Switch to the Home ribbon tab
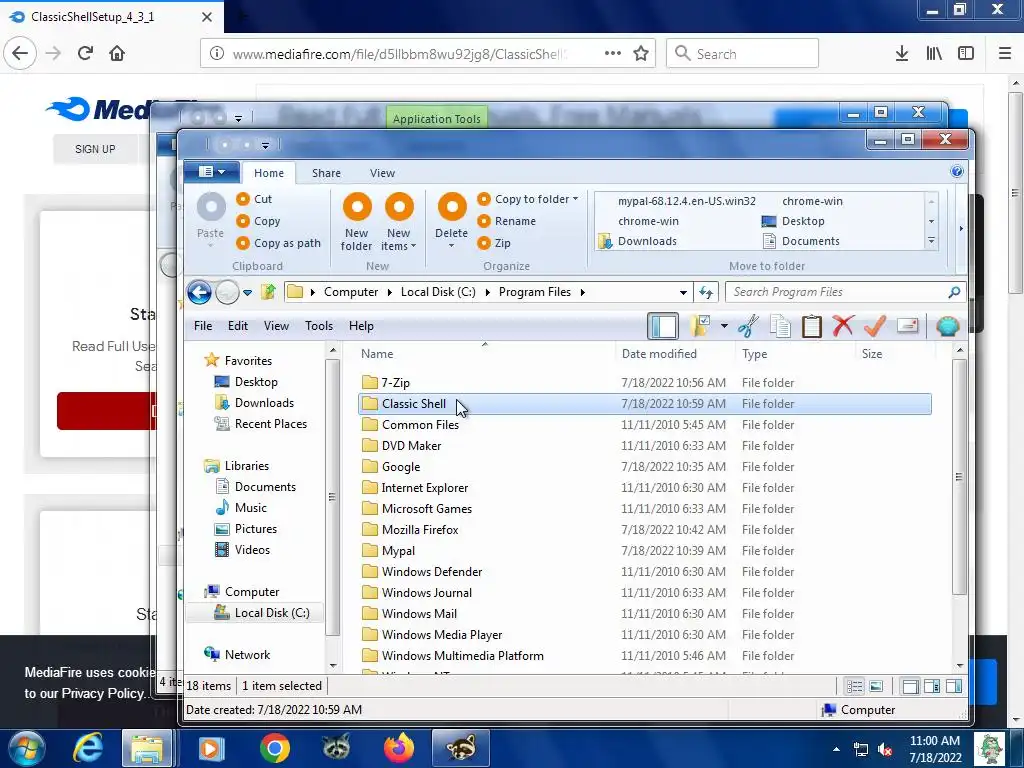 coord(269,173)
